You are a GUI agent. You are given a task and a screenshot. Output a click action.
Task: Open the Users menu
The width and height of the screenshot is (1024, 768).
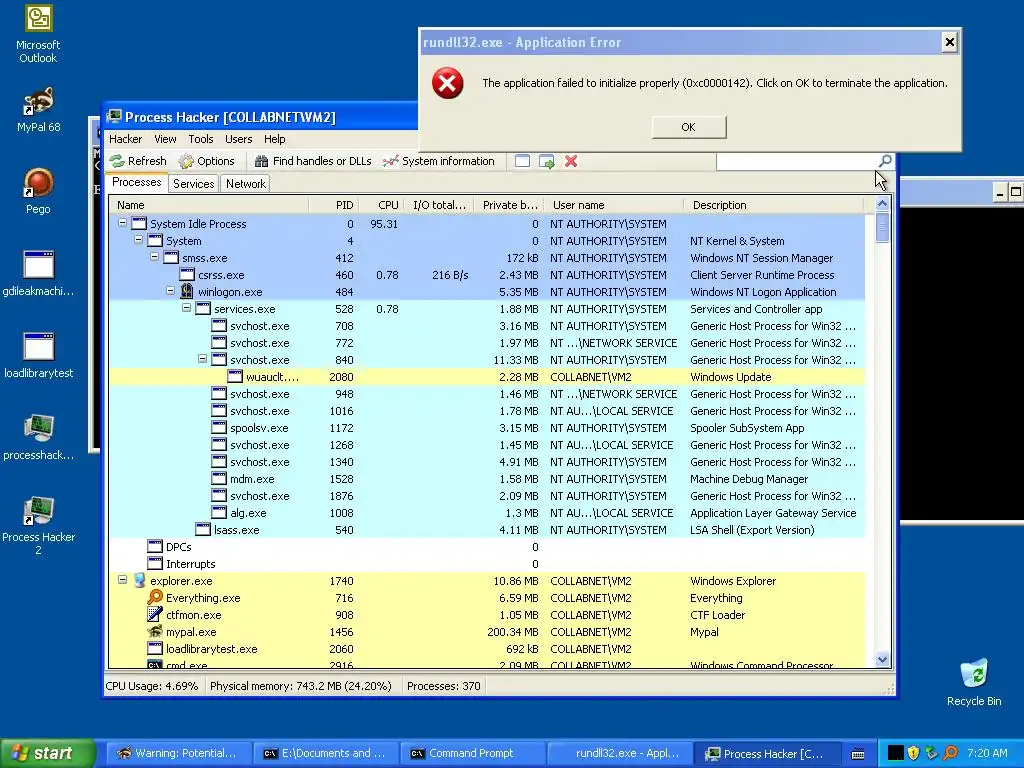(238, 139)
